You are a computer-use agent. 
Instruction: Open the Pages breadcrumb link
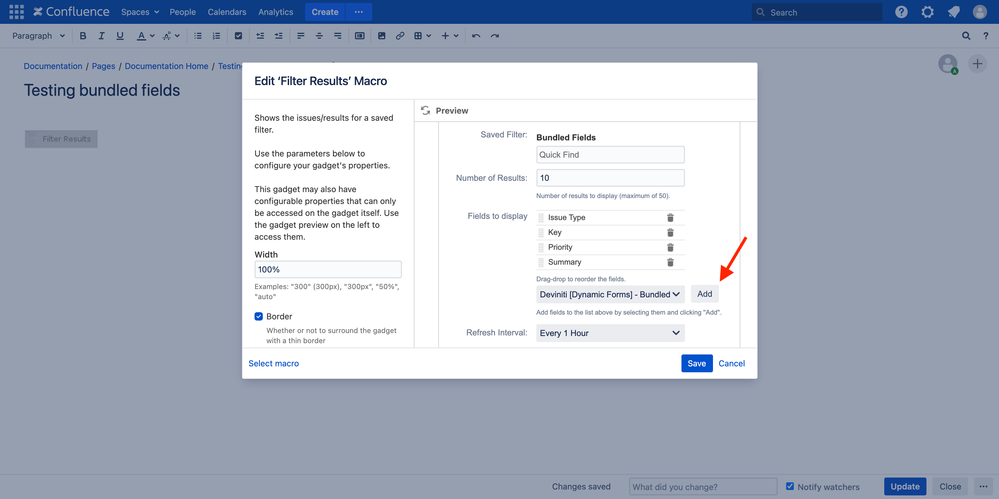[104, 66]
